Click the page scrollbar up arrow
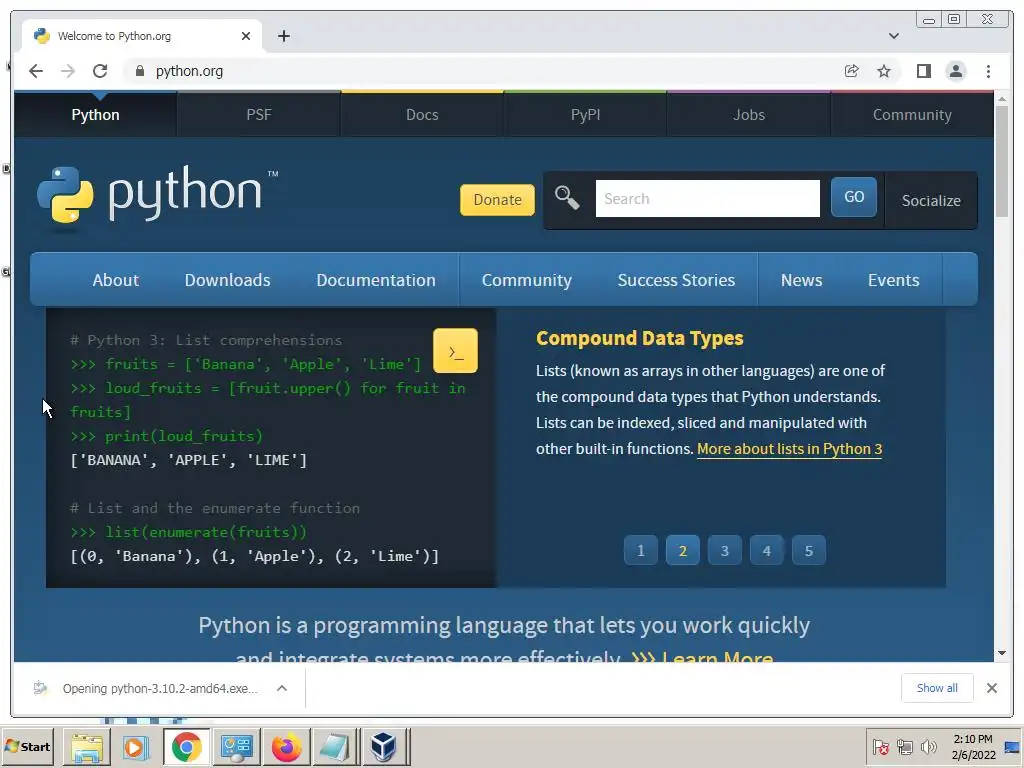This screenshot has height=768, width=1024. click(x=1002, y=99)
